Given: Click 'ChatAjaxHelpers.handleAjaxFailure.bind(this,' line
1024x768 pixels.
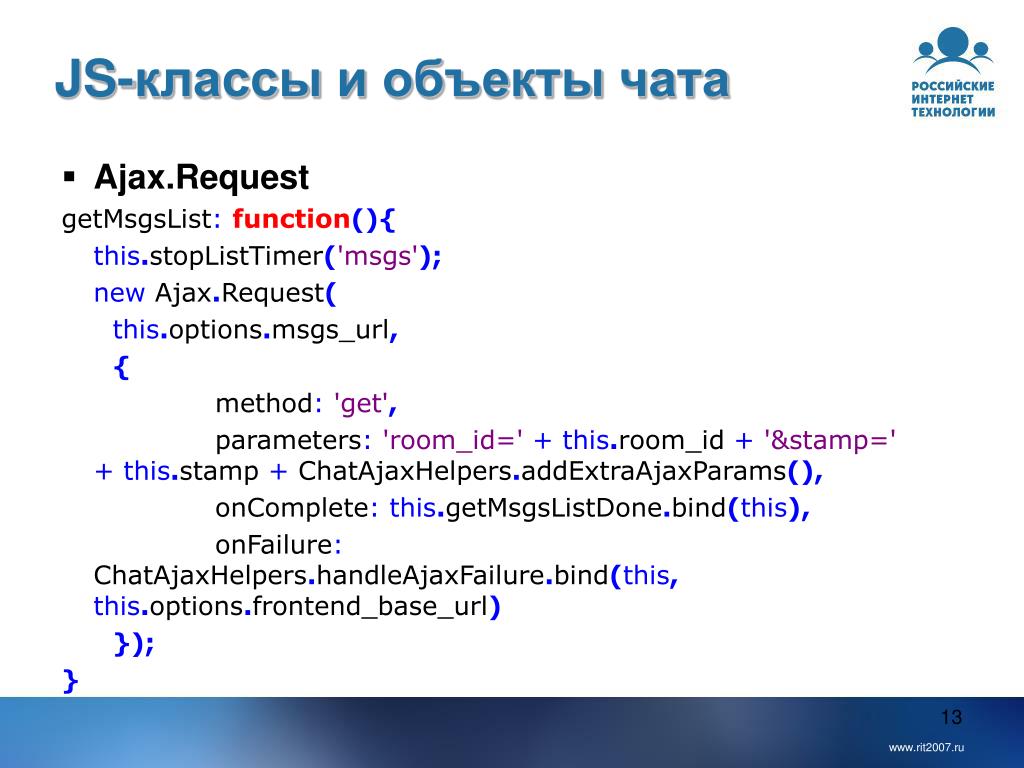Looking at the screenshot, I should point(386,575).
